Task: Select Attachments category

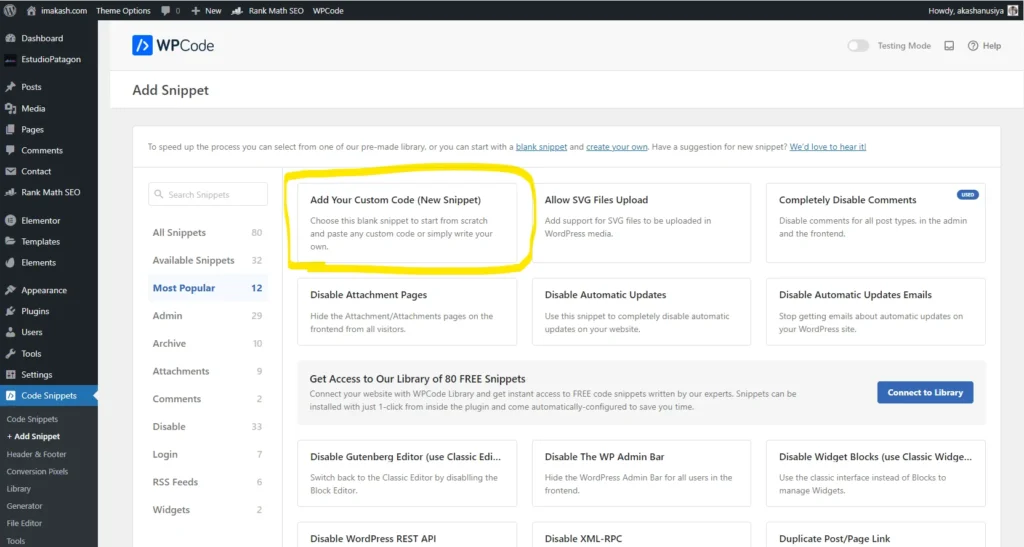Action: point(207,371)
